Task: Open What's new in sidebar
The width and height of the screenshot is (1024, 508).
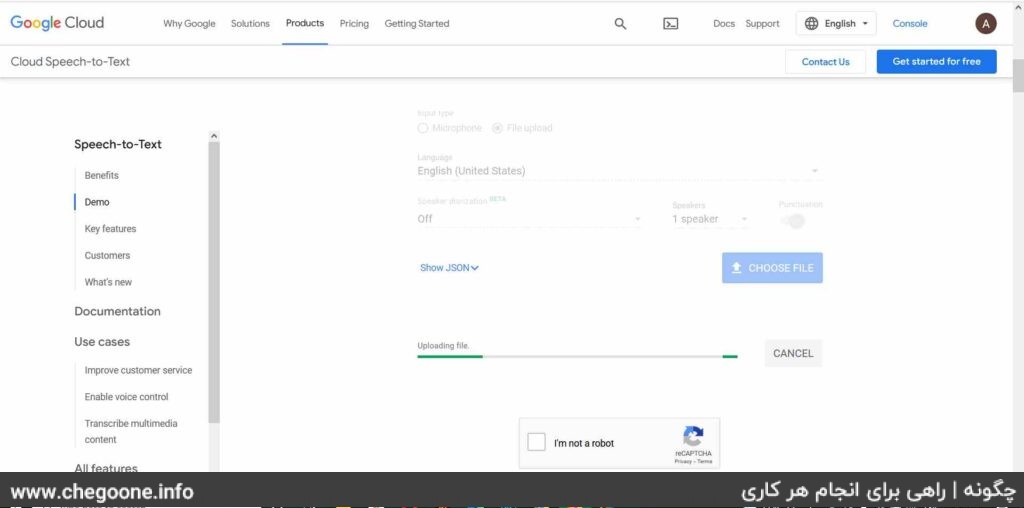Action: click(x=108, y=283)
